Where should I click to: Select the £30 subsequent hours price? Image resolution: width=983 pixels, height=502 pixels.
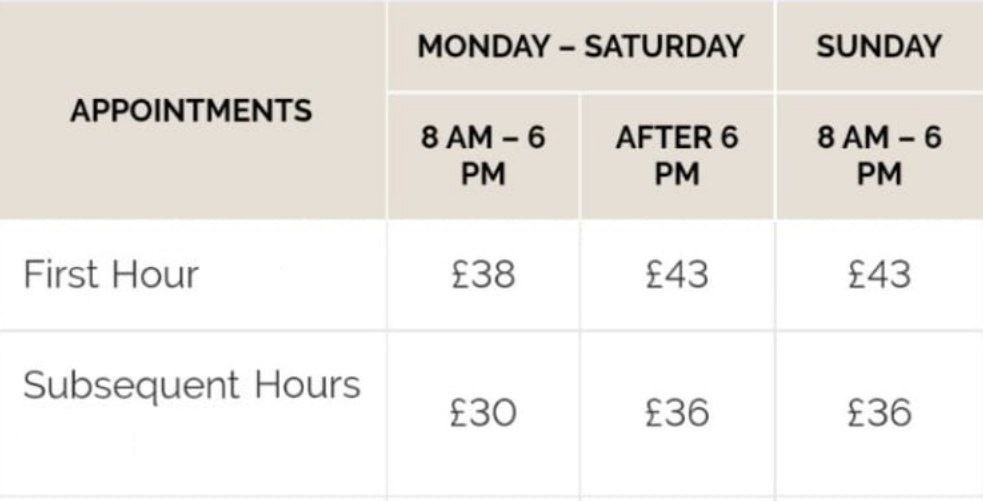tap(483, 413)
